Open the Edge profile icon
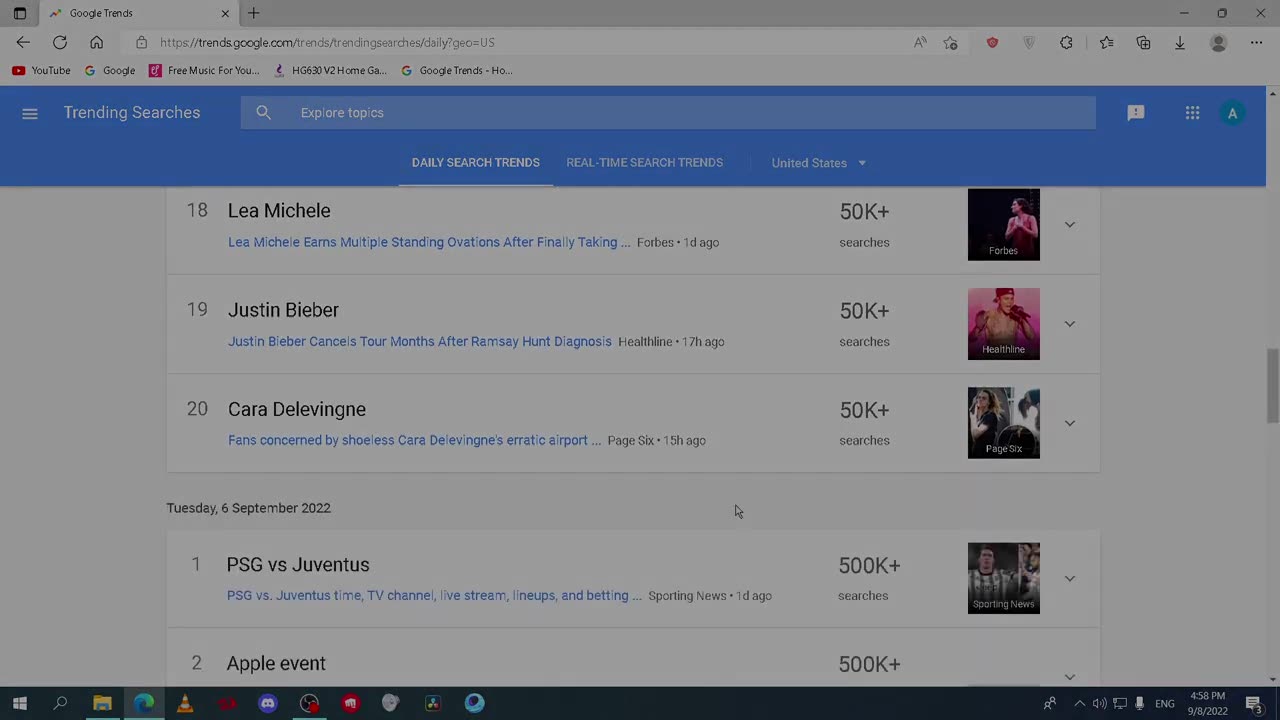 [1218, 42]
